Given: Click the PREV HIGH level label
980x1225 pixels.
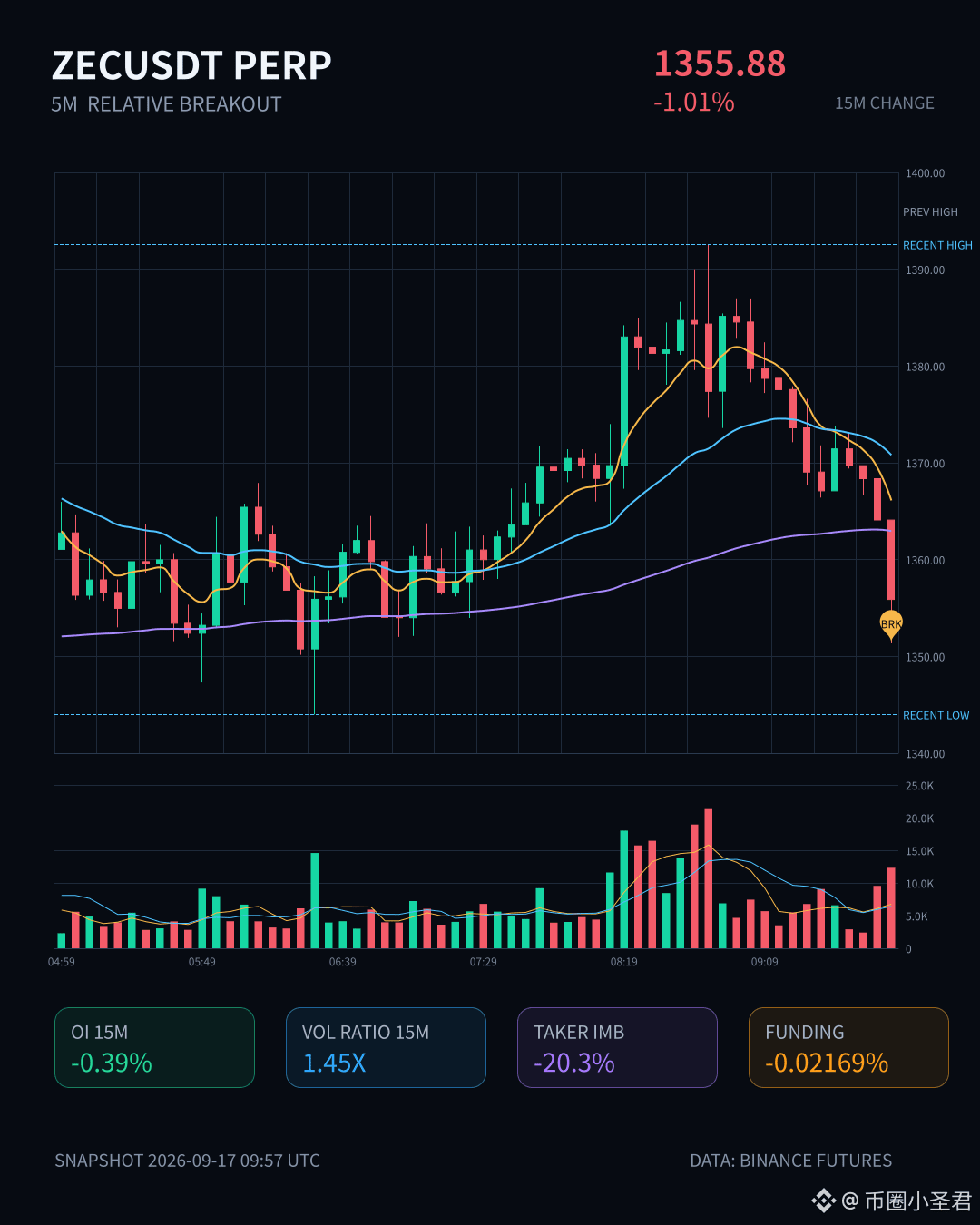Looking at the screenshot, I should pyautogui.click(x=930, y=211).
